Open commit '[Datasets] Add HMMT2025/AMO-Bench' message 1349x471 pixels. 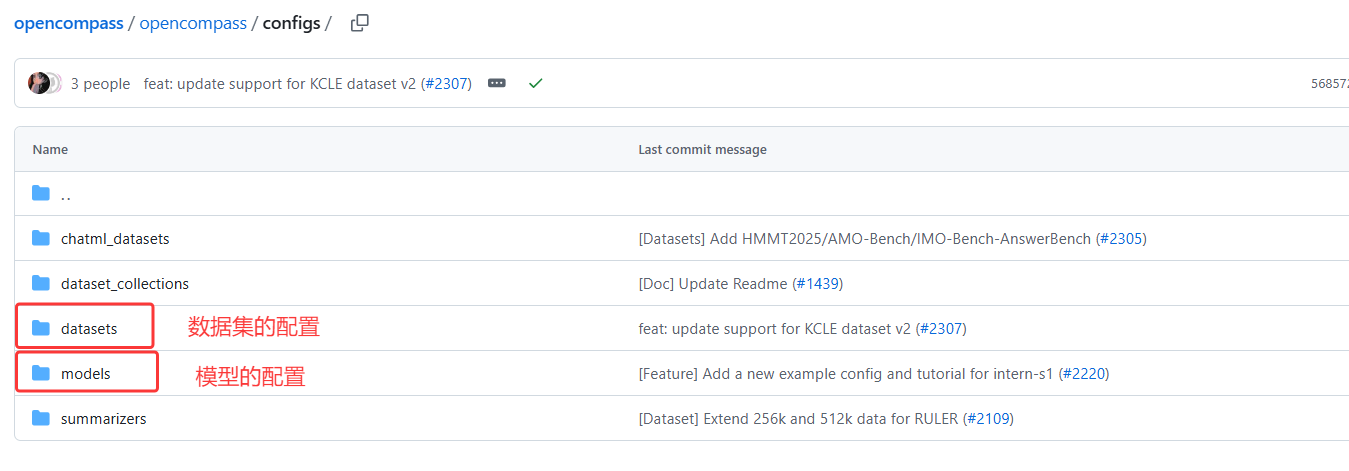pyautogui.click(x=865, y=239)
